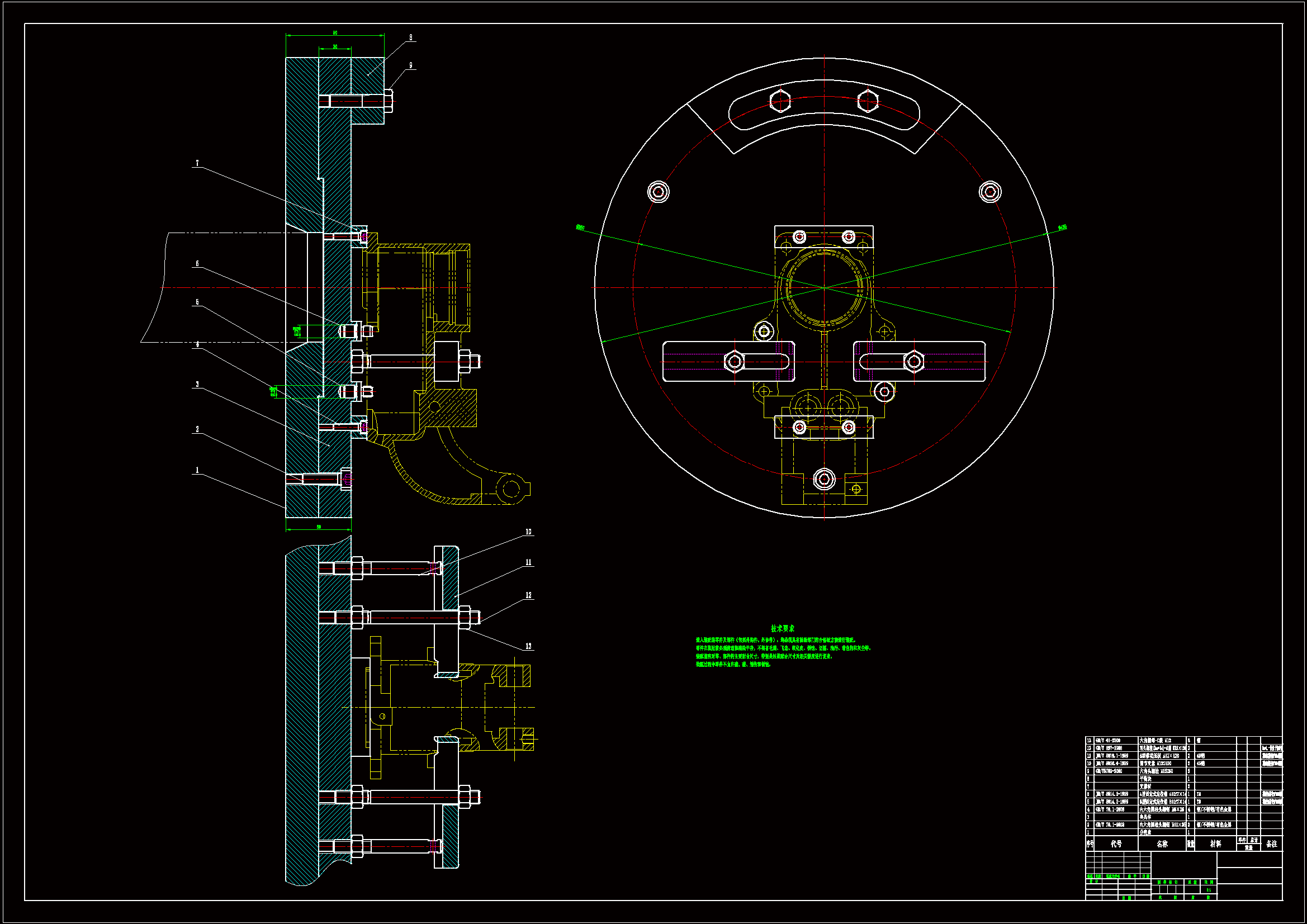This screenshot has height=924, width=1307.
Task: Click the socket screw at upper-right of disc
Action: pyautogui.click(x=990, y=192)
